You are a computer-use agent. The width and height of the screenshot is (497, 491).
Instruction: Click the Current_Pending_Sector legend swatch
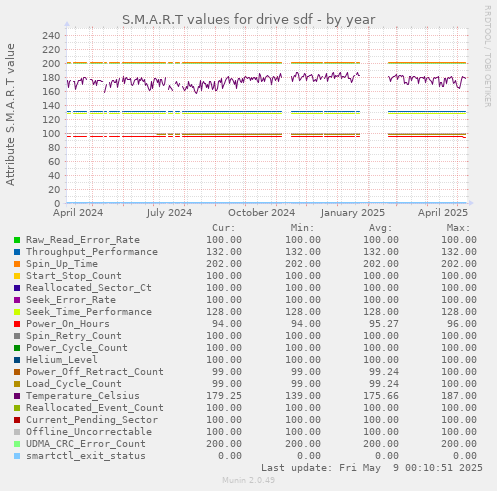tap(17, 420)
